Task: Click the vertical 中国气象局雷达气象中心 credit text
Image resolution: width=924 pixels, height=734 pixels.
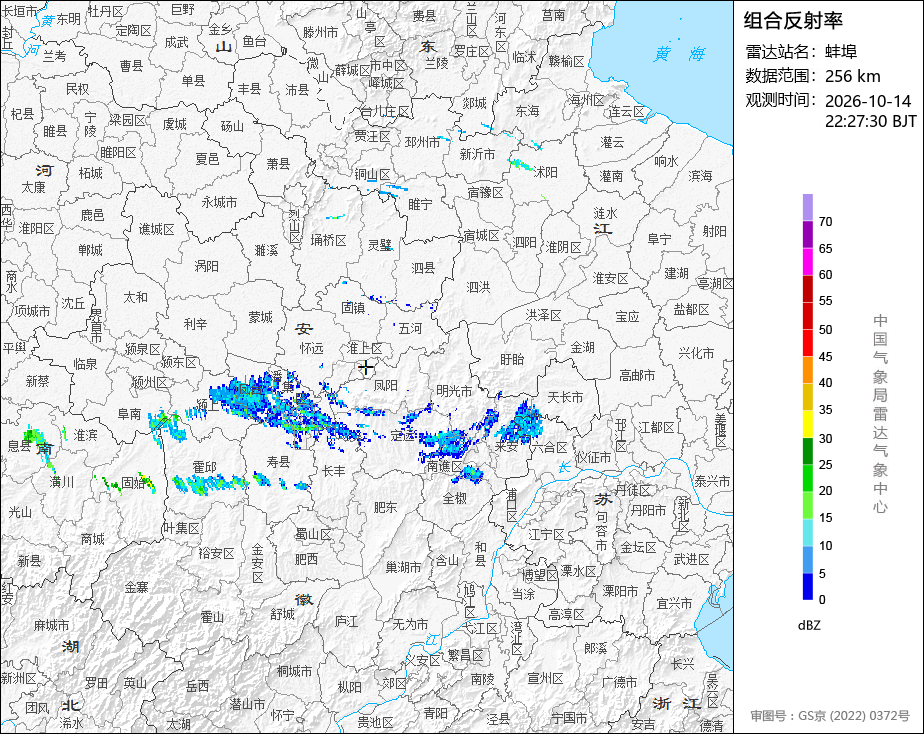Action: point(880,414)
